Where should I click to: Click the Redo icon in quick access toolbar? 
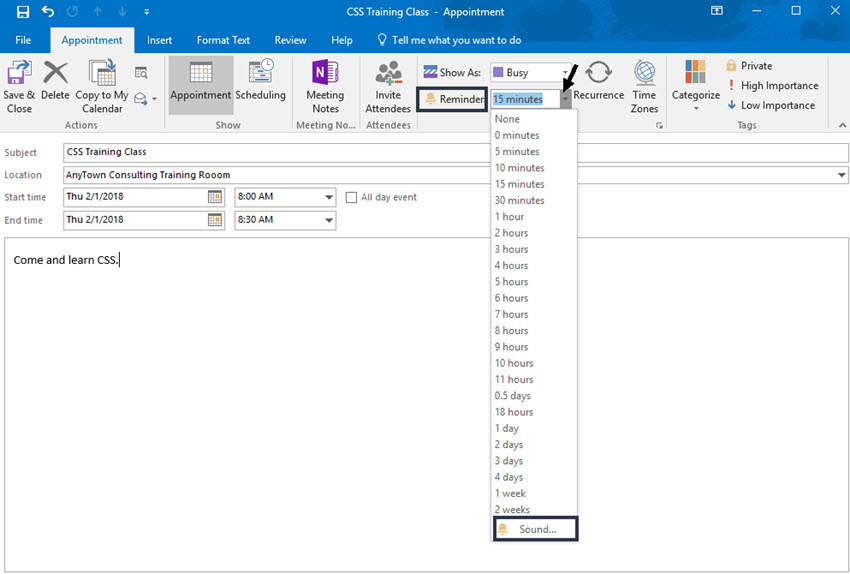tap(72, 11)
